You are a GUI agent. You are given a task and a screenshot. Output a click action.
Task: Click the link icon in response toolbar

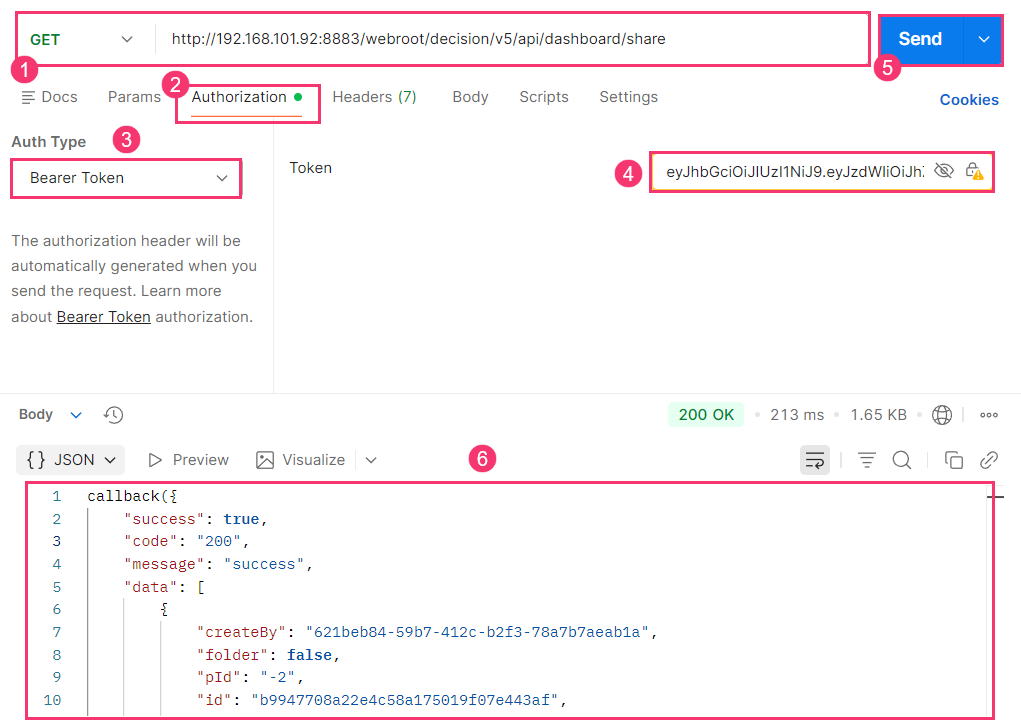pos(989,460)
